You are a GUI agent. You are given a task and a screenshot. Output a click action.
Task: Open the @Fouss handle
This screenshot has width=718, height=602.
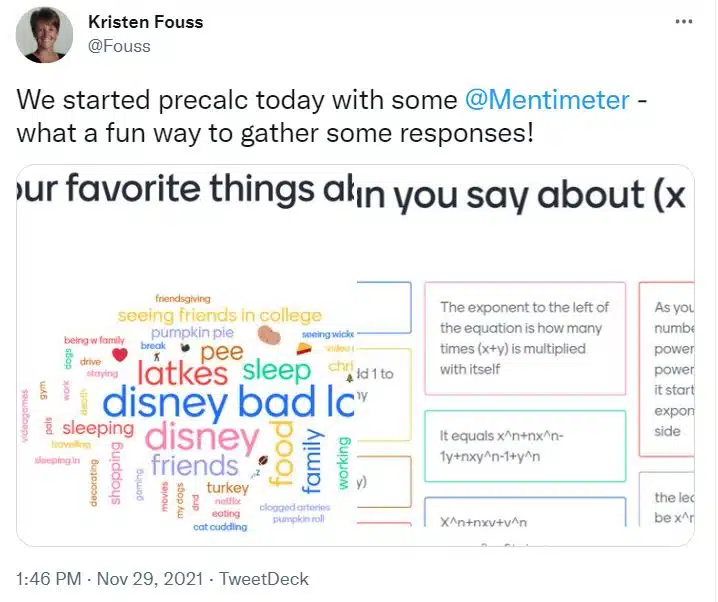[119, 46]
